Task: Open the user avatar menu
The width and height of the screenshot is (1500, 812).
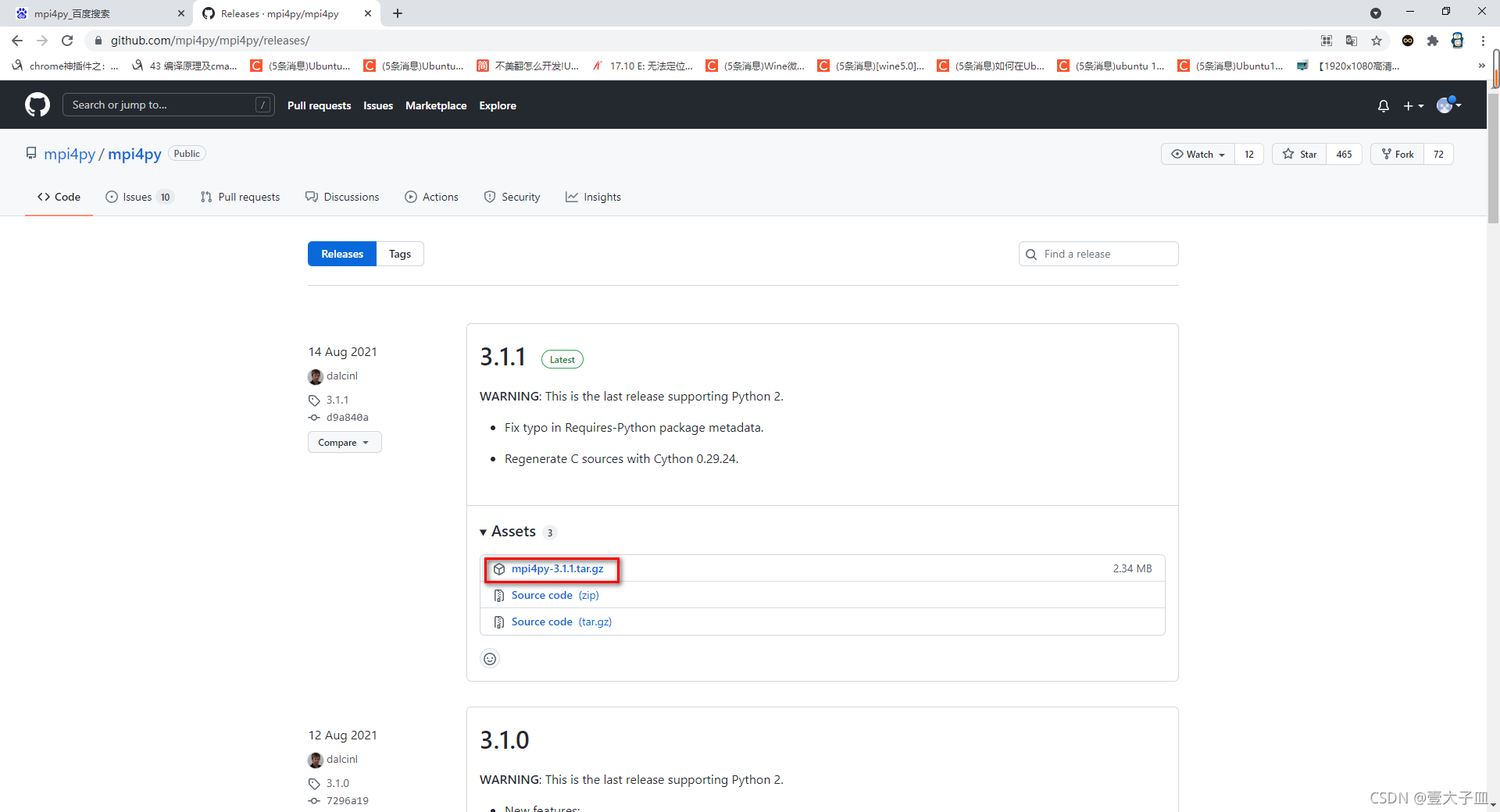Action: pos(1448,105)
